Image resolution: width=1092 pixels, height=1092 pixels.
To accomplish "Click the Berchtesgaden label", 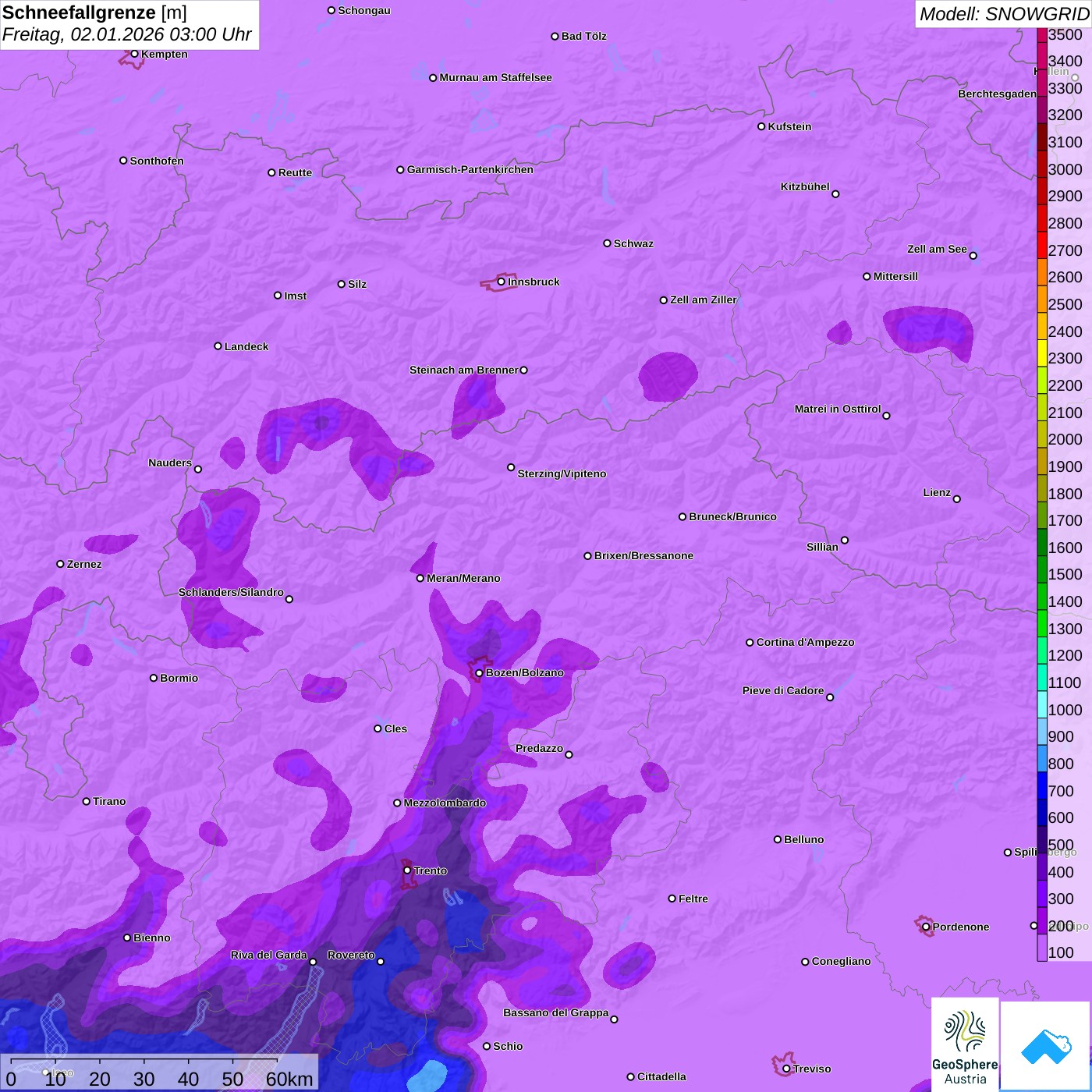I will tap(998, 94).
